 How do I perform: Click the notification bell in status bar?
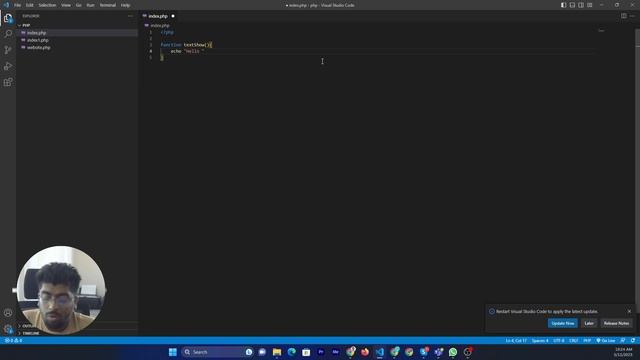point(633,340)
